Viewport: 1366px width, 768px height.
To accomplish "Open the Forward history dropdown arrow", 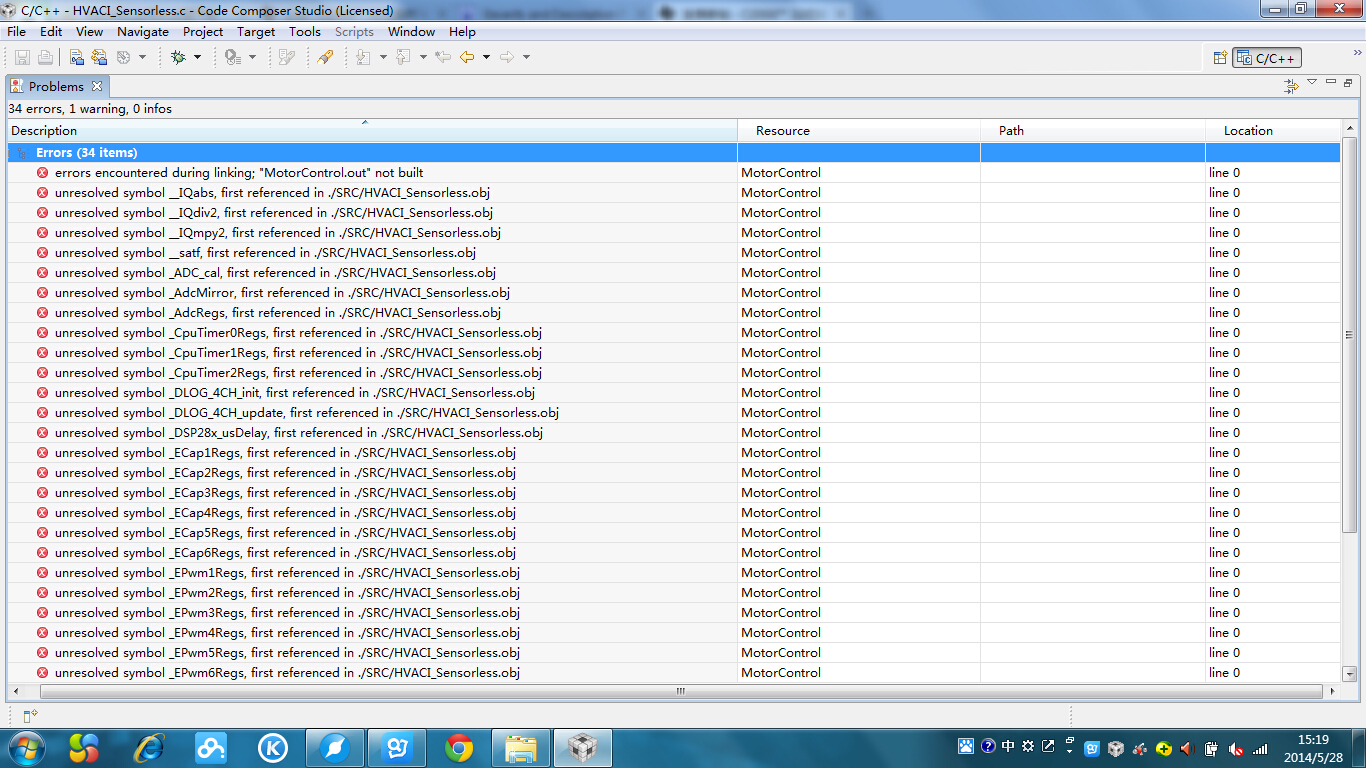I will click(526, 58).
